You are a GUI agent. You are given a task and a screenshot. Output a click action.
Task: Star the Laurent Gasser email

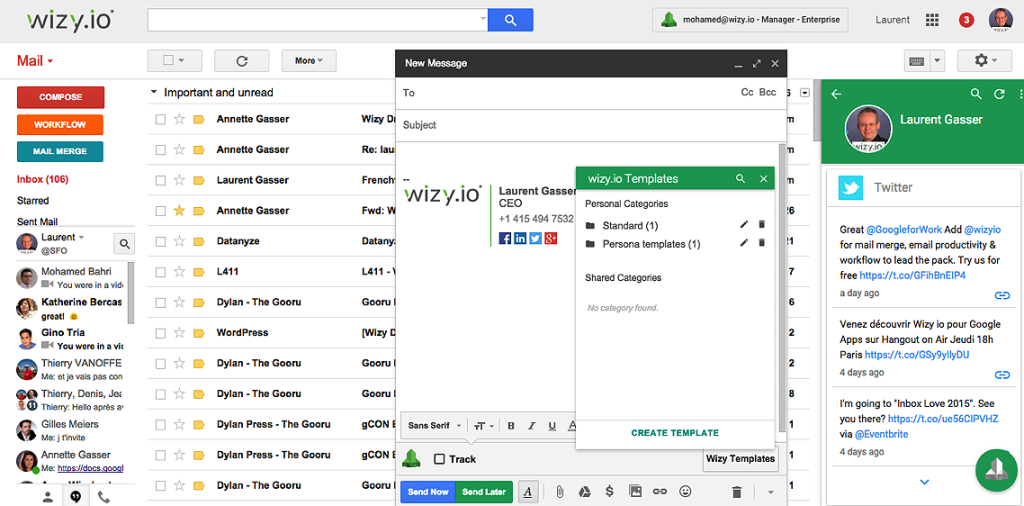[x=180, y=180]
